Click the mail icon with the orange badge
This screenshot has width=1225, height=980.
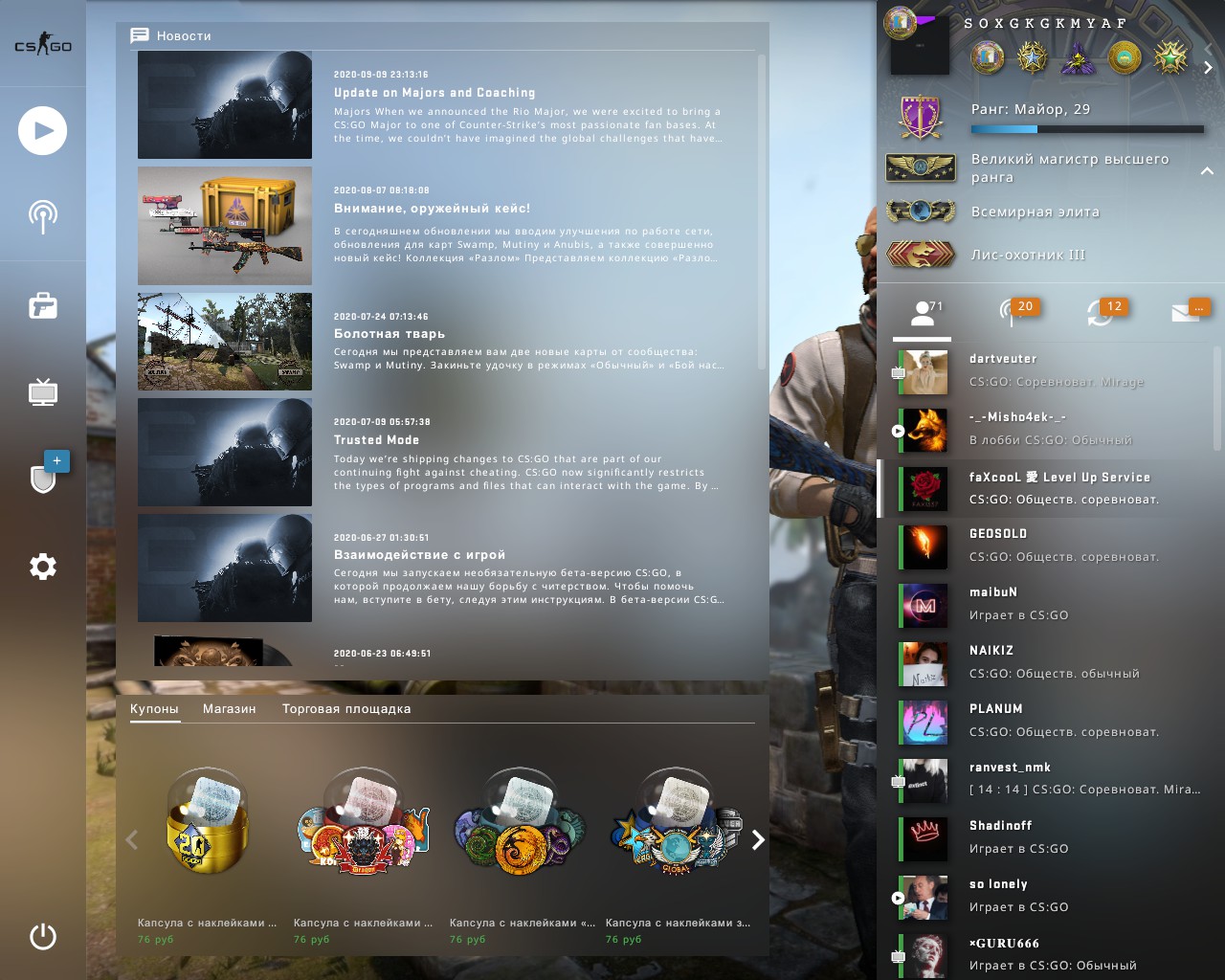coord(1186,312)
